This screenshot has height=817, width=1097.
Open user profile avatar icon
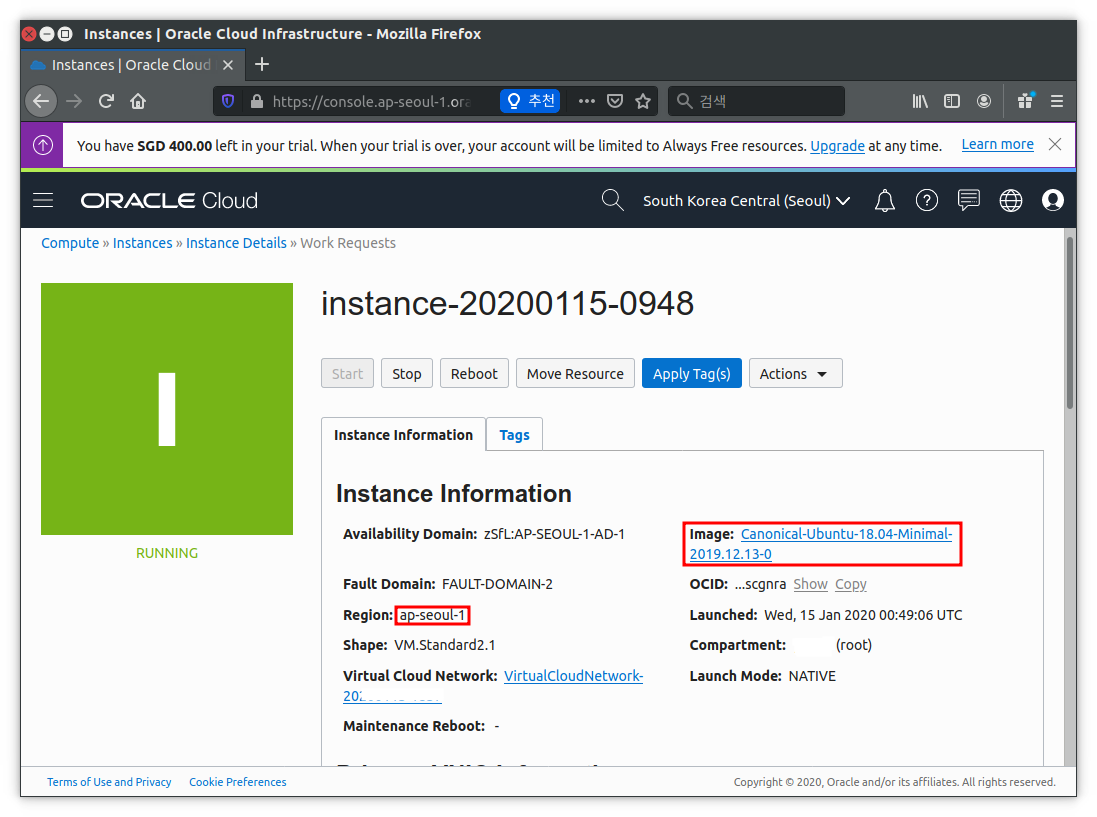point(1052,201)
